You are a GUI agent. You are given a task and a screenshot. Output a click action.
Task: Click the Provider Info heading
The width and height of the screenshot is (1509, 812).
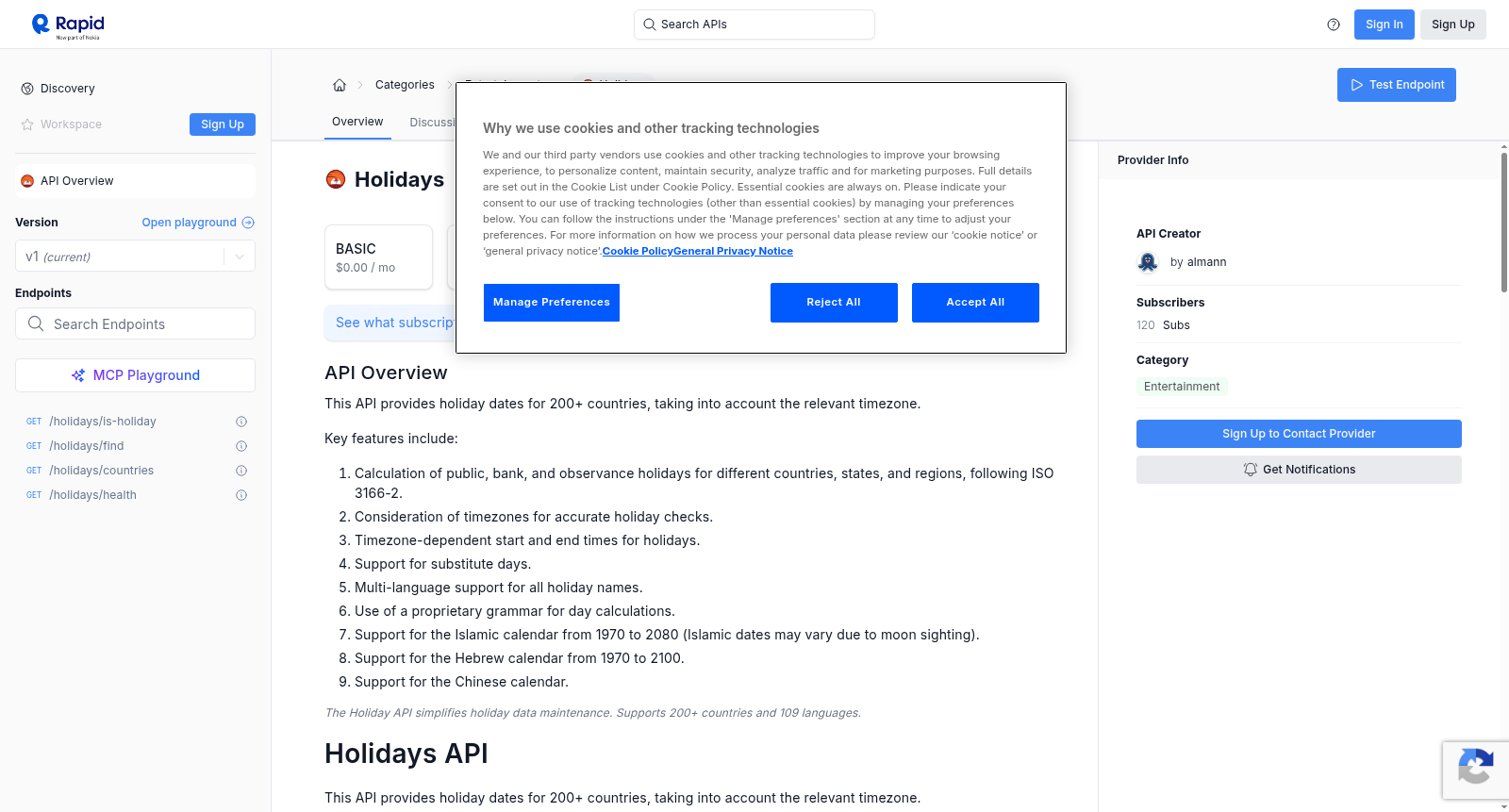coord(1152,160)
